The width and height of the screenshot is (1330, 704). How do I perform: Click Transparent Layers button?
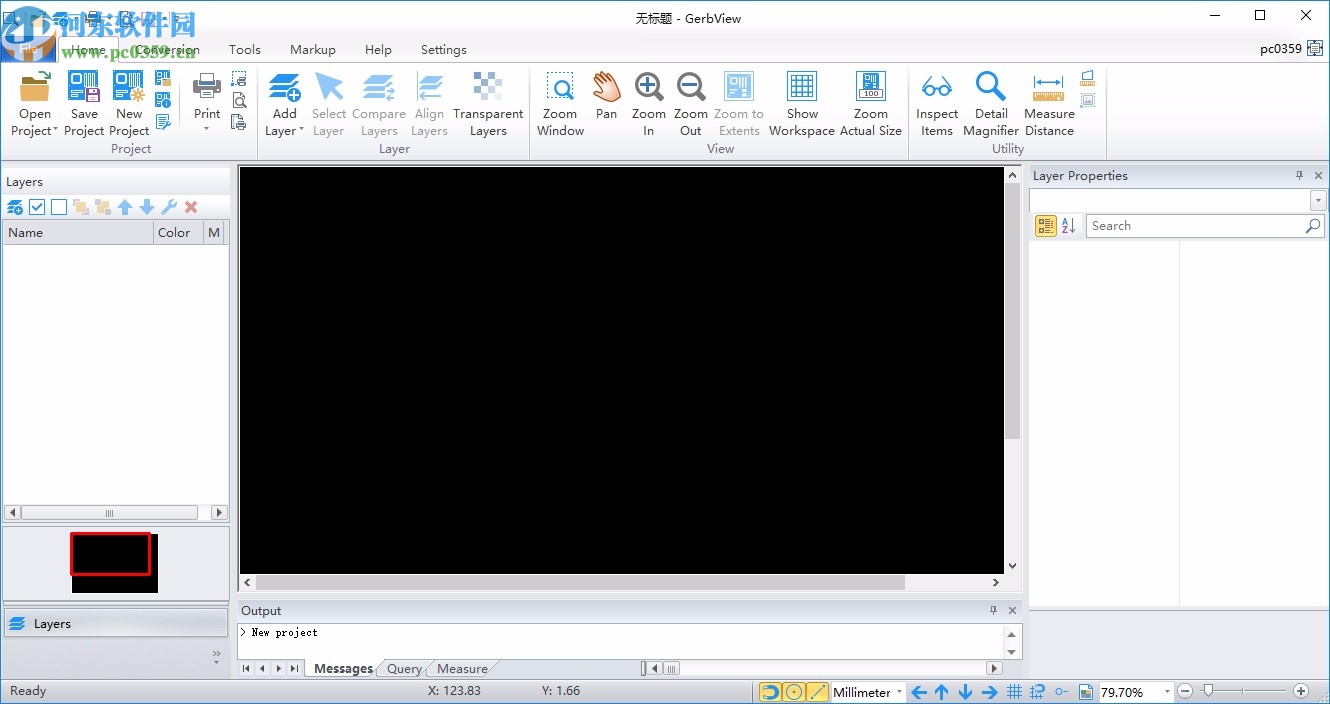coord(488,100)
